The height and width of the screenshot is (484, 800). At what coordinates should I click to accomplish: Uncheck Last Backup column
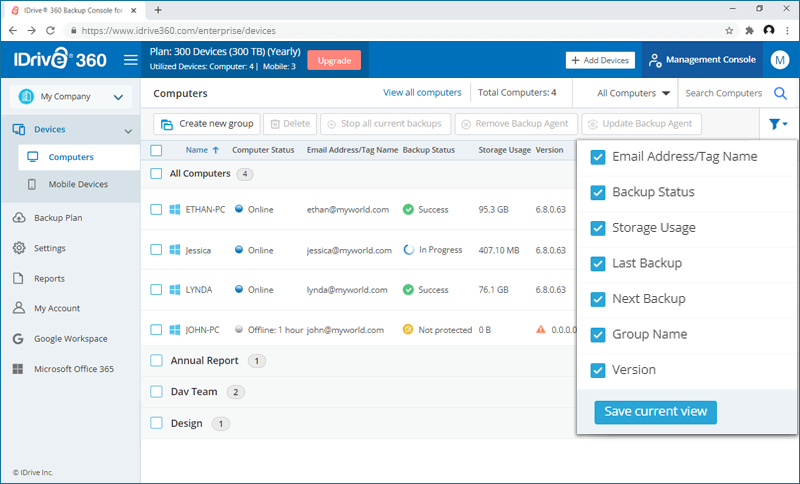click(597, 264)
